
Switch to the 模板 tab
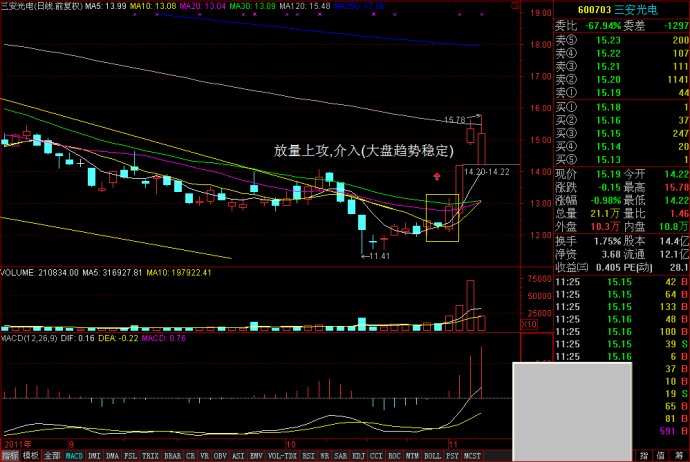(x=31, y=456)
